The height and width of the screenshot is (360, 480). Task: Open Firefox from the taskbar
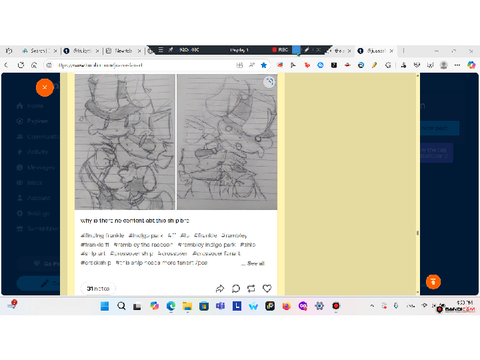(286, 306)
